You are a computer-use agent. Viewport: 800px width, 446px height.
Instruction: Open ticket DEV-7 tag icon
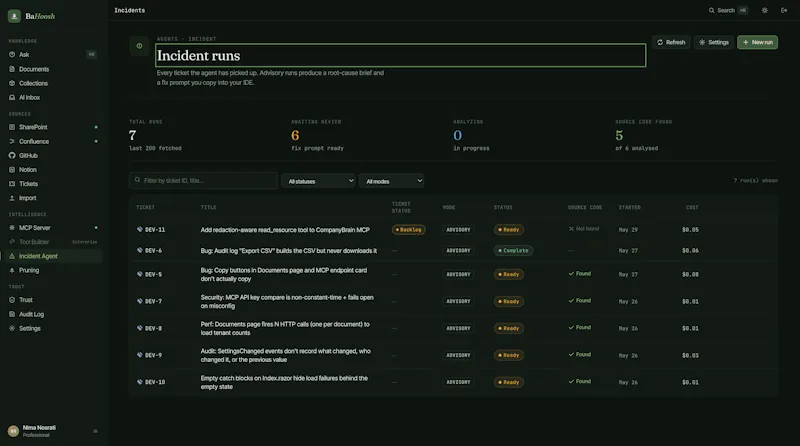(140, 301)
